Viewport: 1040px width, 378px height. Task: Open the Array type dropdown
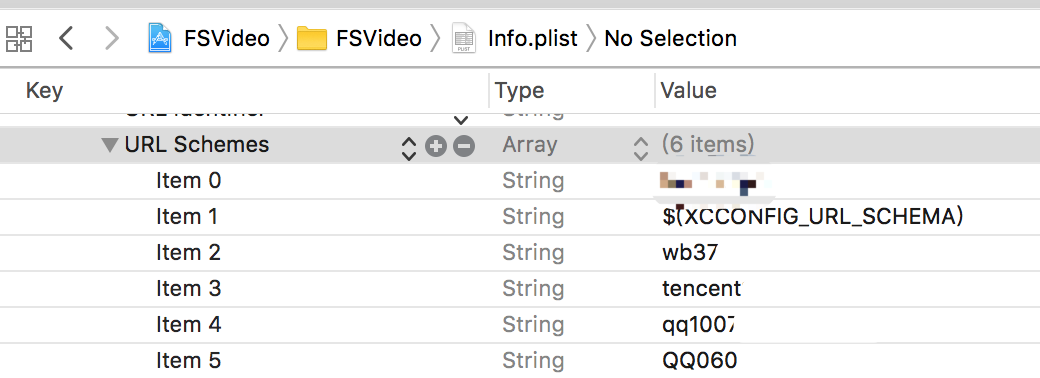point(640,148)
